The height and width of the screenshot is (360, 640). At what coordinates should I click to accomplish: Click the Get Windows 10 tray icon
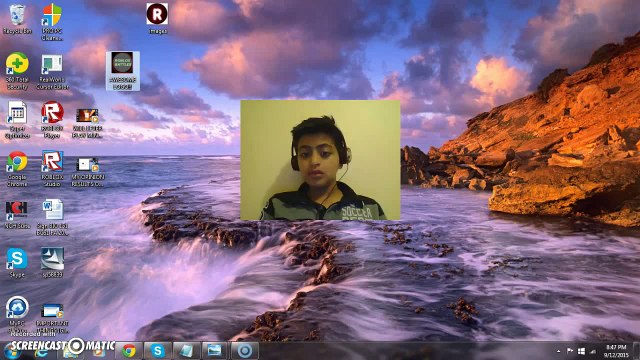[581, 351]
